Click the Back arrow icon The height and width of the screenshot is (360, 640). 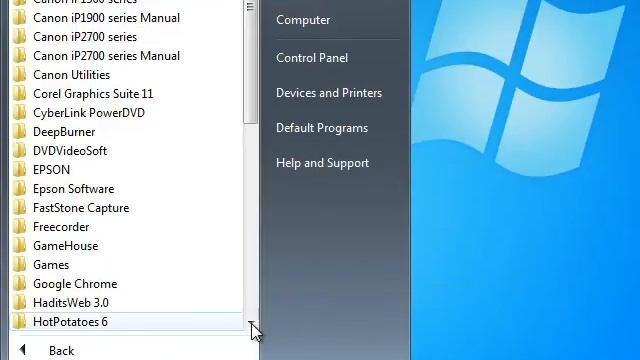(x=22, y=350)
